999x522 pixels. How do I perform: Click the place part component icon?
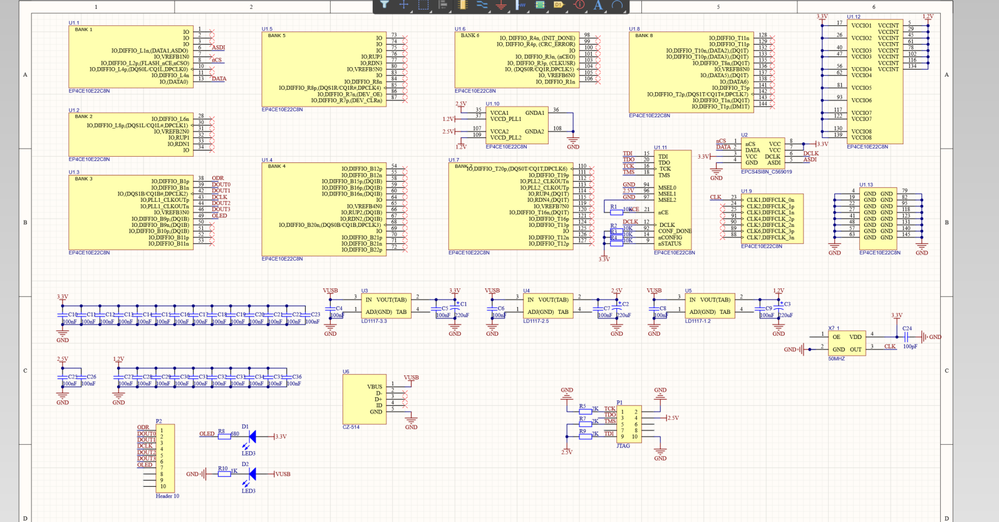[x=462, y=6]
